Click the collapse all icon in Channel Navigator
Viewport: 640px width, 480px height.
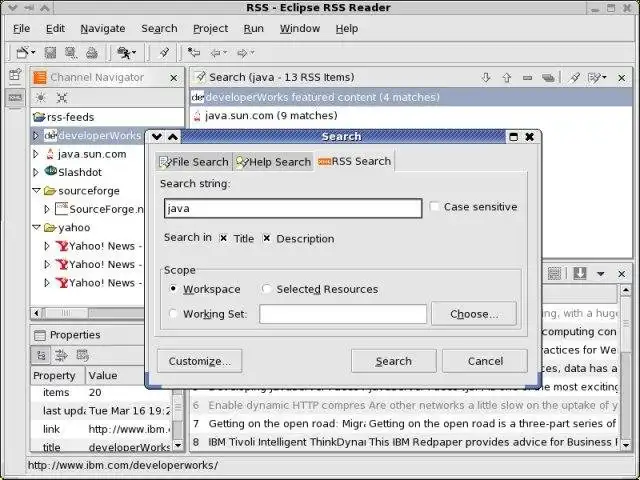[x=62, y=98]
